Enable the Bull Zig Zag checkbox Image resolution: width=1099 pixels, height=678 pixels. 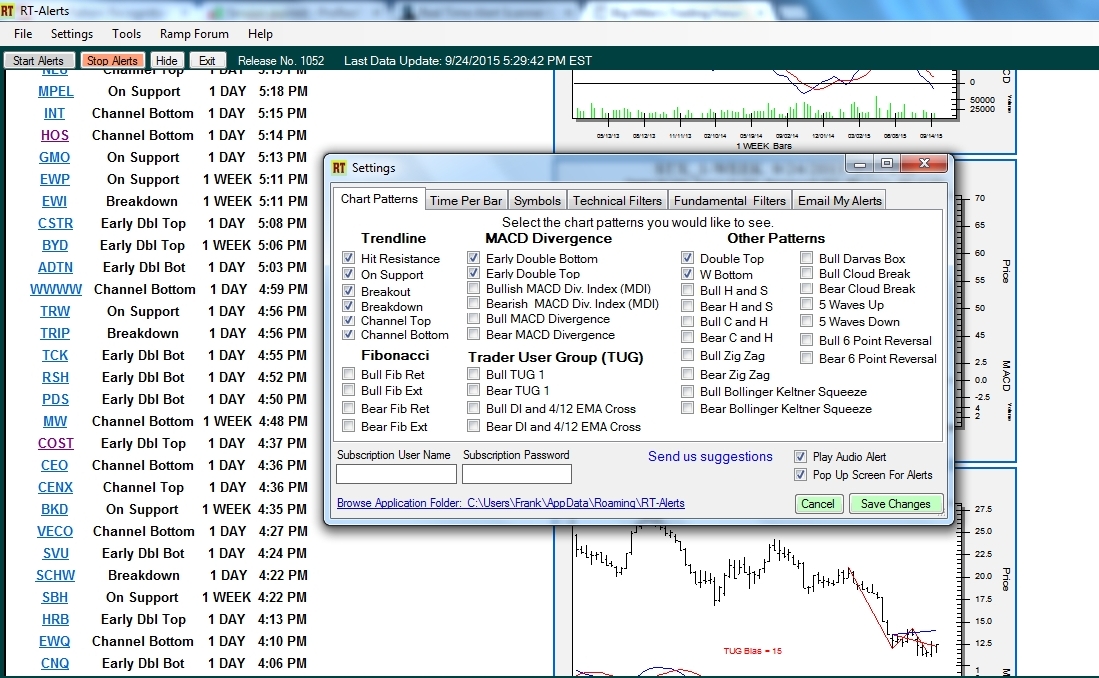coord(688,355)
